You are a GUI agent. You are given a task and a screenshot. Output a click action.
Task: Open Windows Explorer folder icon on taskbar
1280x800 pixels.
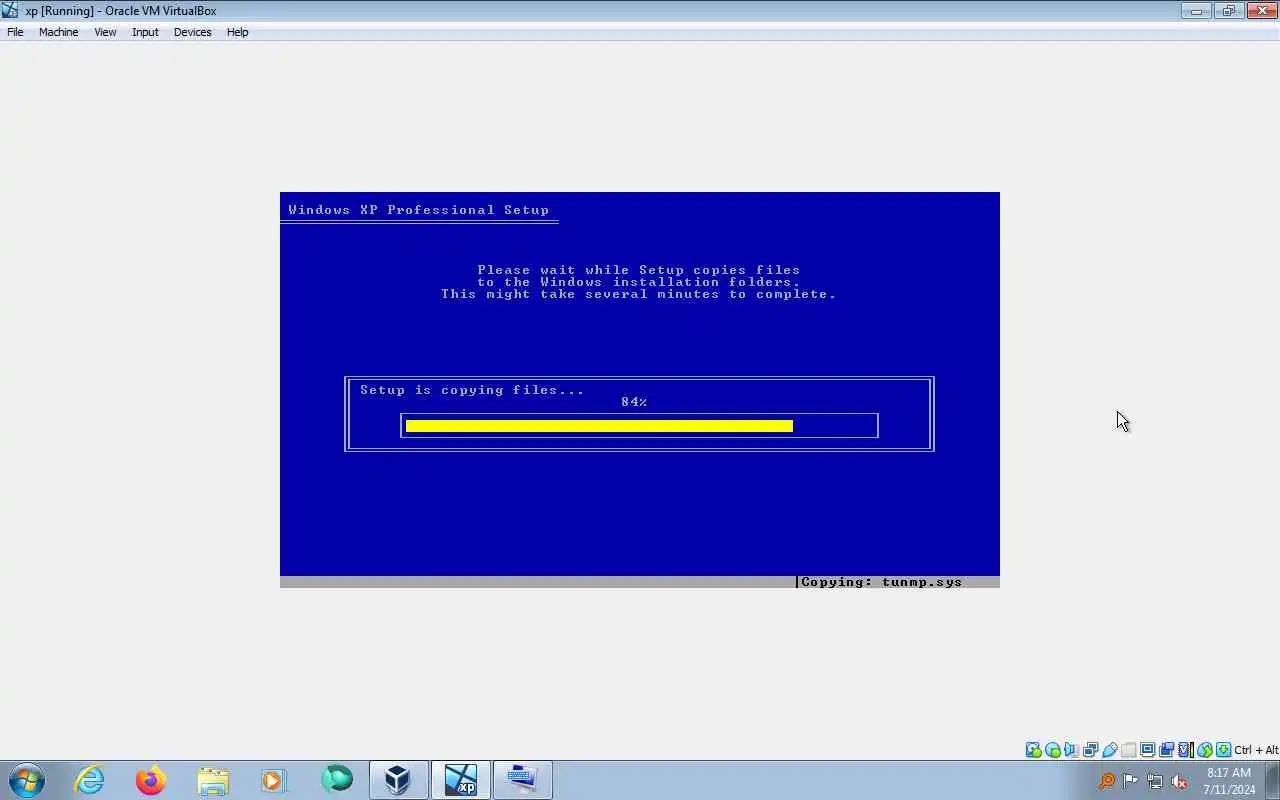click(x=213, y=780)
